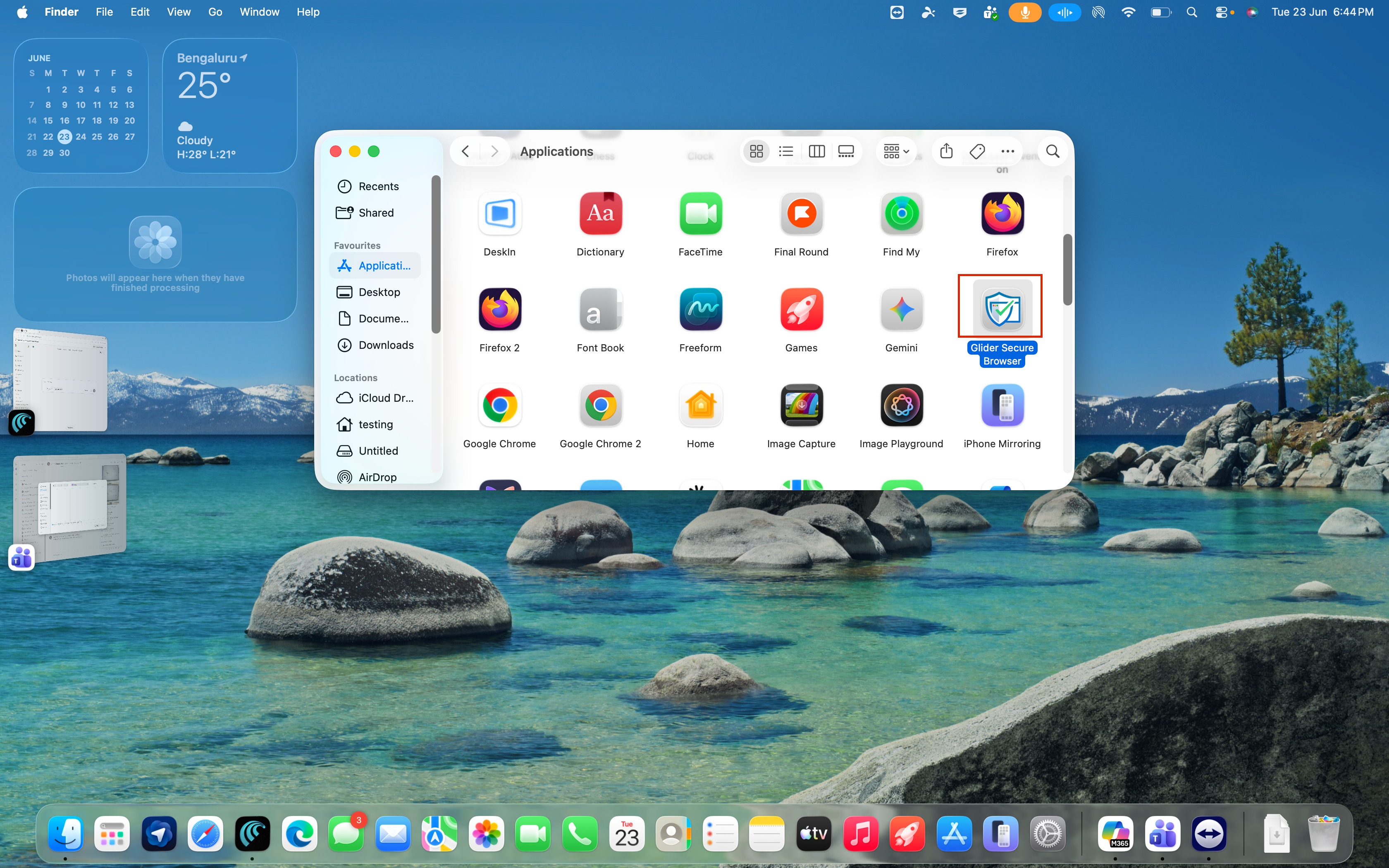Open the group-by options dropdown
Viewport: 1389px width, 868px height.
896,152
